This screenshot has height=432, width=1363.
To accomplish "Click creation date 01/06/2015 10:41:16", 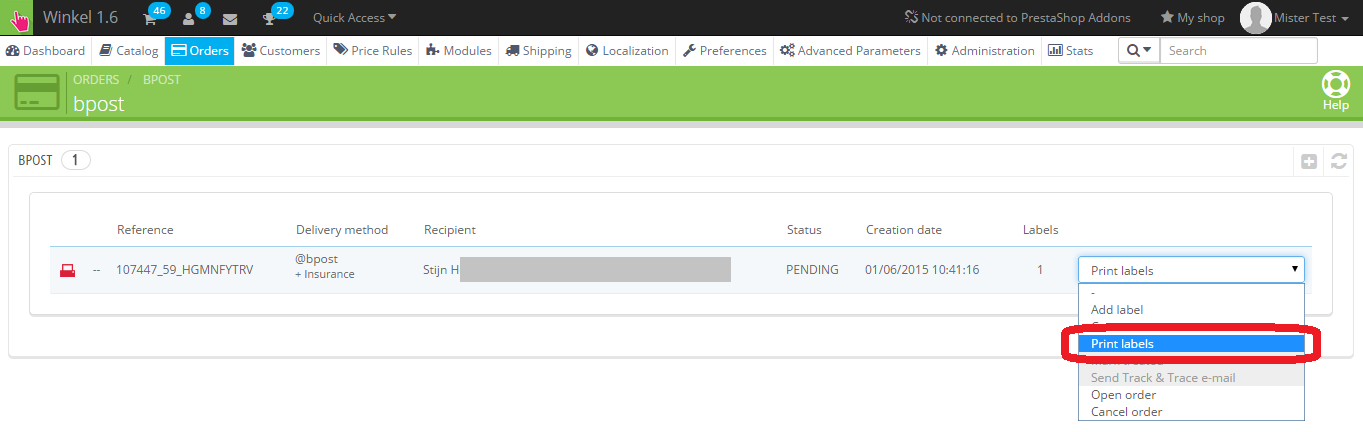I will point(922,270).
